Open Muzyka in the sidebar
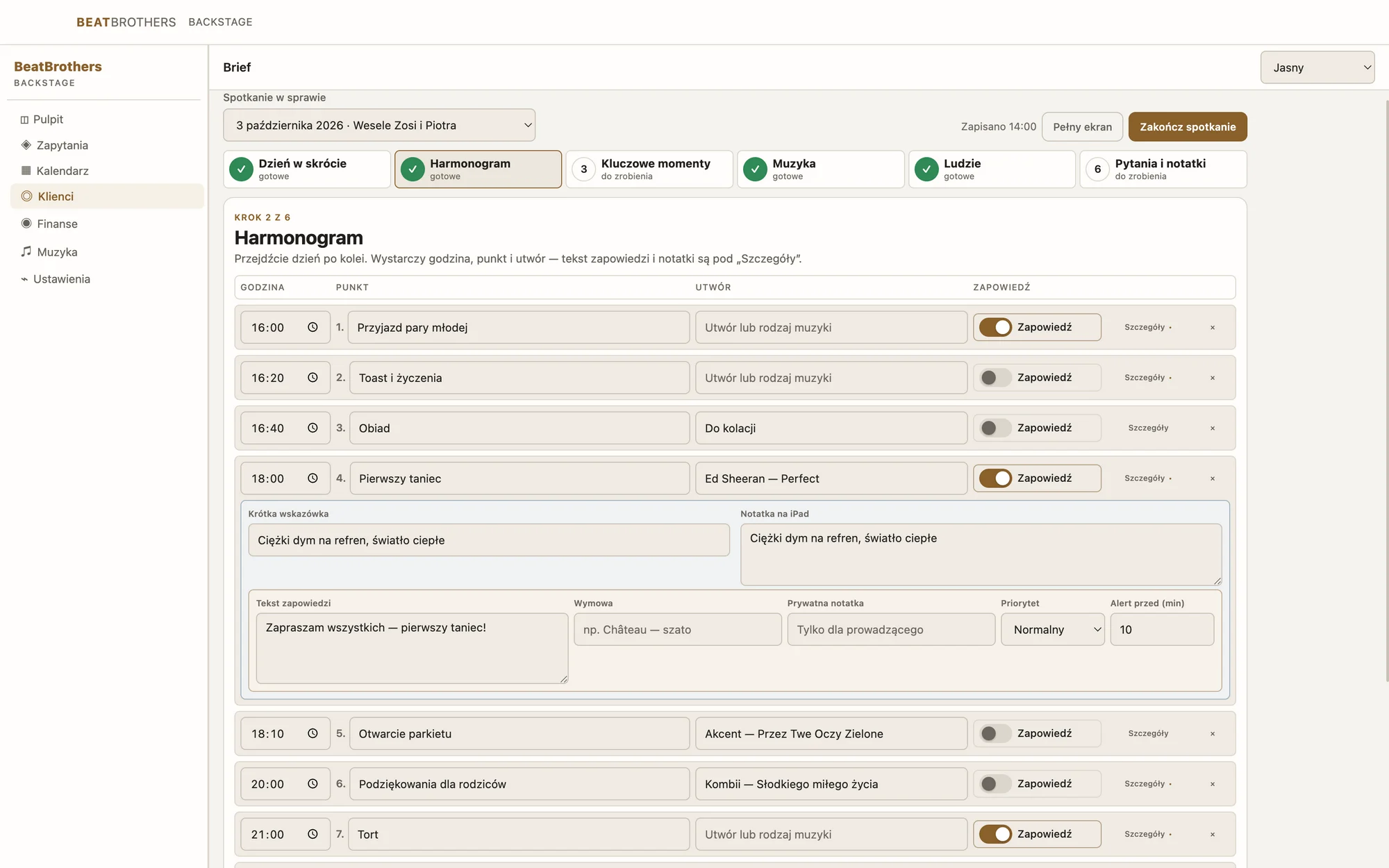The width and height of the screenshot is (1389, 868). [107, 252]
